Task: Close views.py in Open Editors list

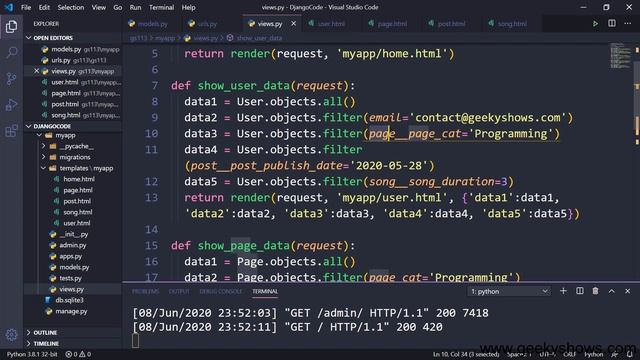Action: click(36, 71)
